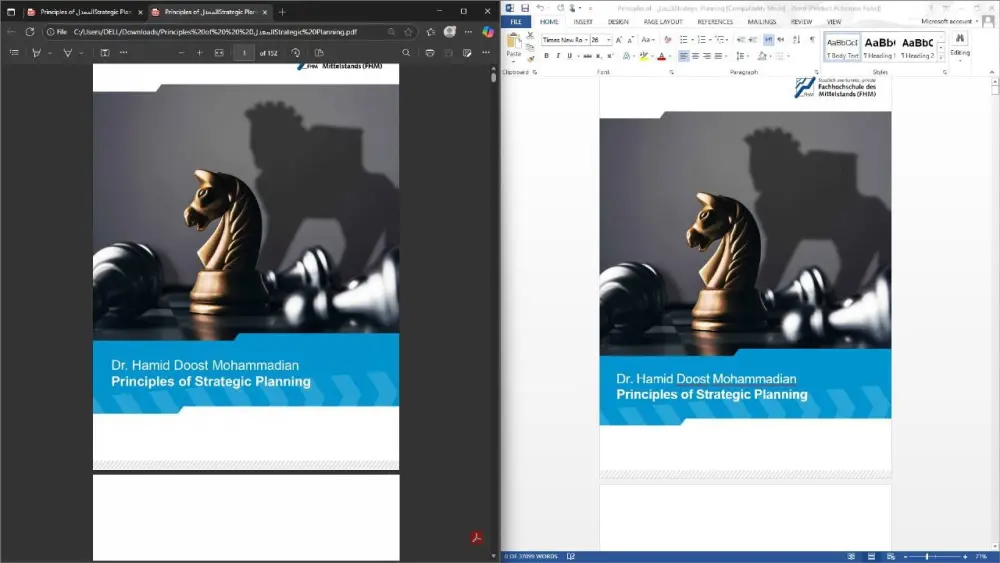1000x563 pixels.
Task: Open more PDF toolbar options
Action: [x=486, y=53]
